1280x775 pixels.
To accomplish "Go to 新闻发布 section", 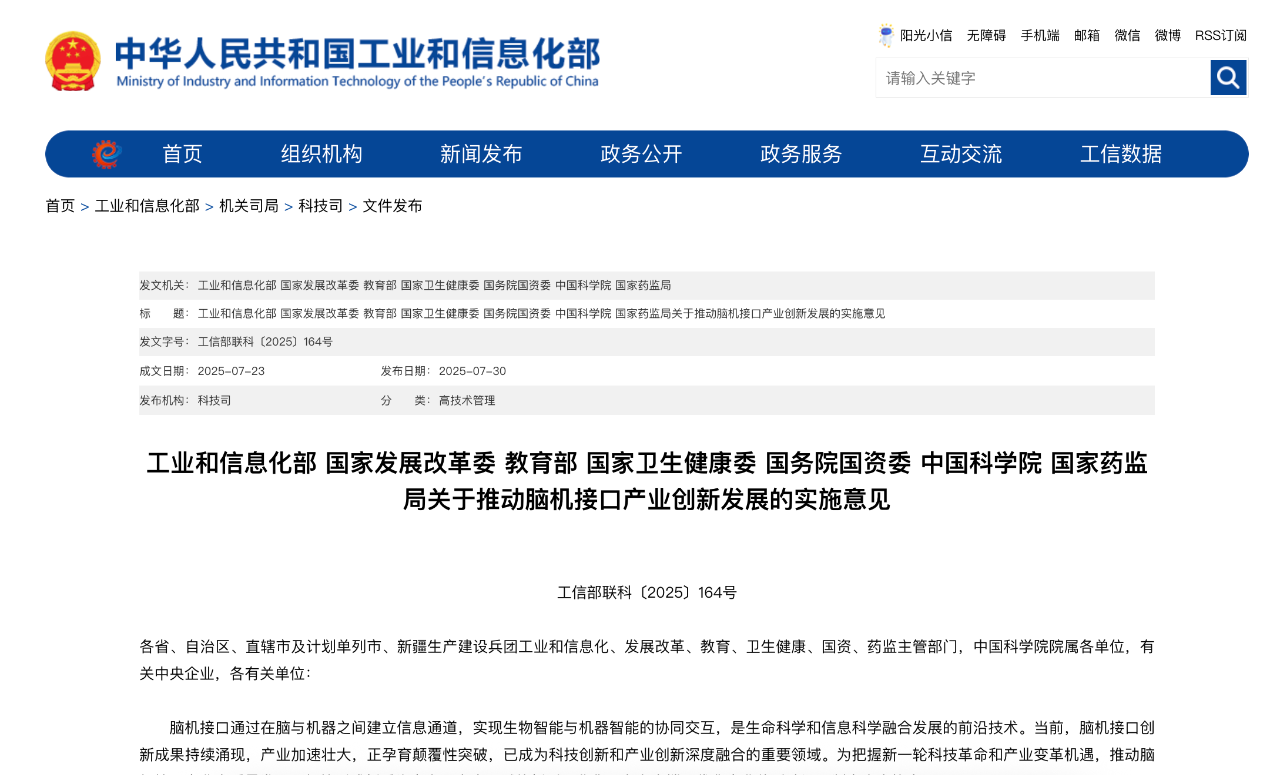I will tap(481, 154).
